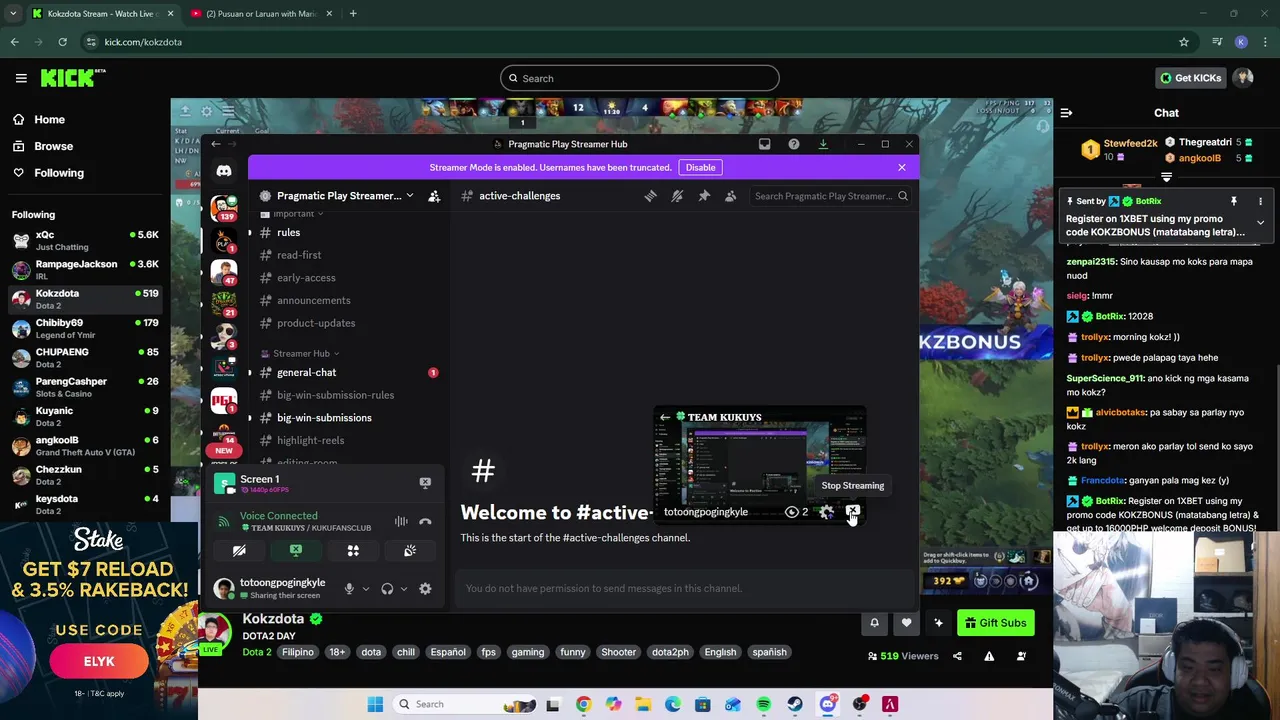Click sparkle icon beside Gift Subs
Screen dimensions: 1280x720
pyautogui.click(x=938, y=623)
